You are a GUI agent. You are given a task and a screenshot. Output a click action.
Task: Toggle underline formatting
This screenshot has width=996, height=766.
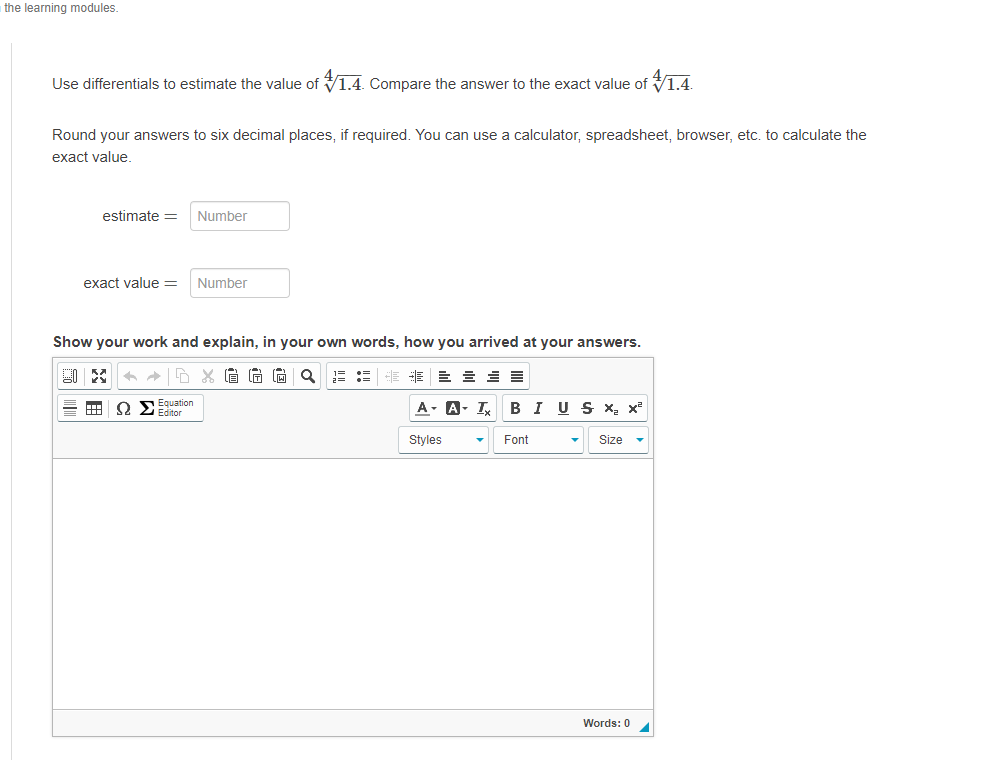point(563,408)
